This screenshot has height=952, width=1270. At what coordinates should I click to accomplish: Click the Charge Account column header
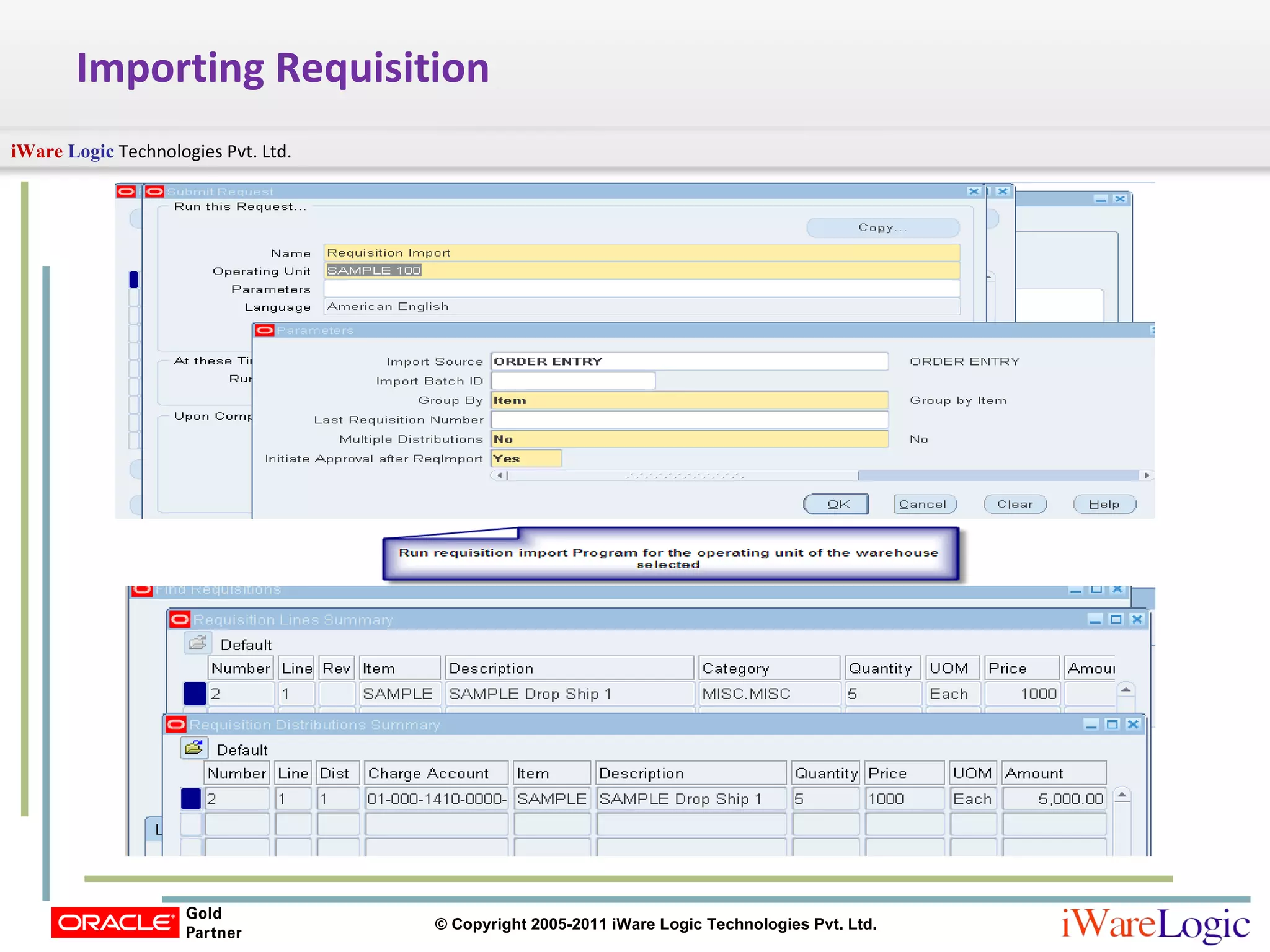click(x=437, y=773)
